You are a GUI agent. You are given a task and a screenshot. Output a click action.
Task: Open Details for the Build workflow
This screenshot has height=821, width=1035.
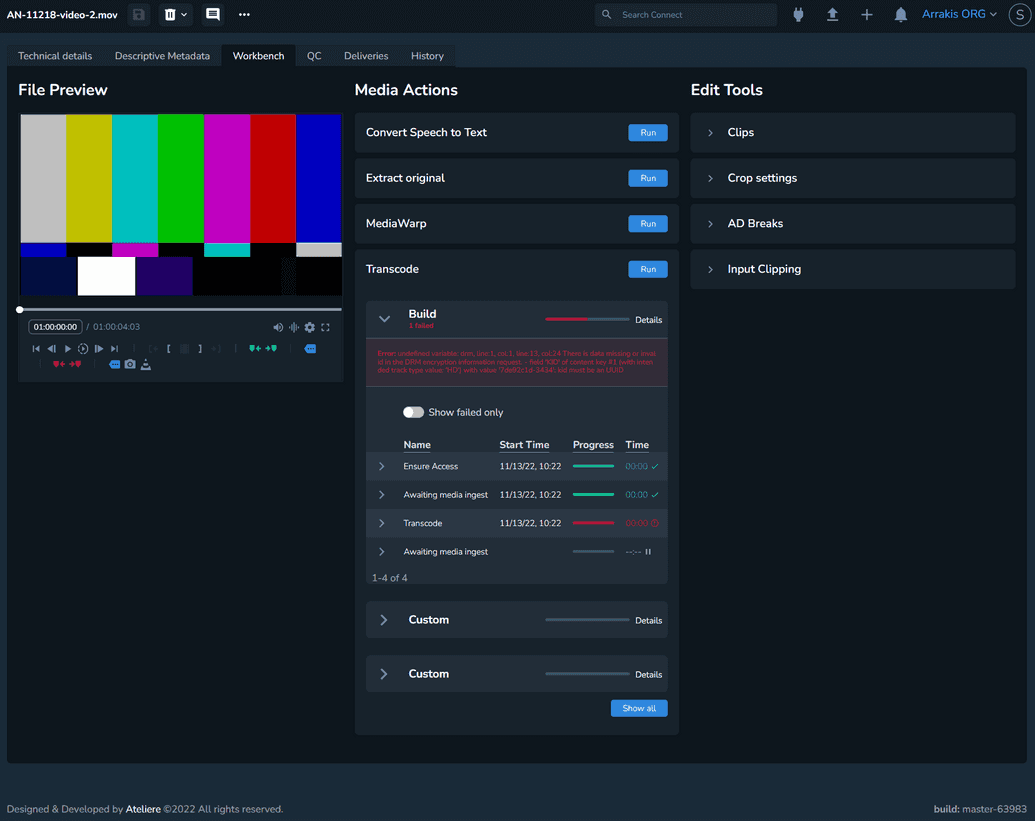click(x=648, y=320)
